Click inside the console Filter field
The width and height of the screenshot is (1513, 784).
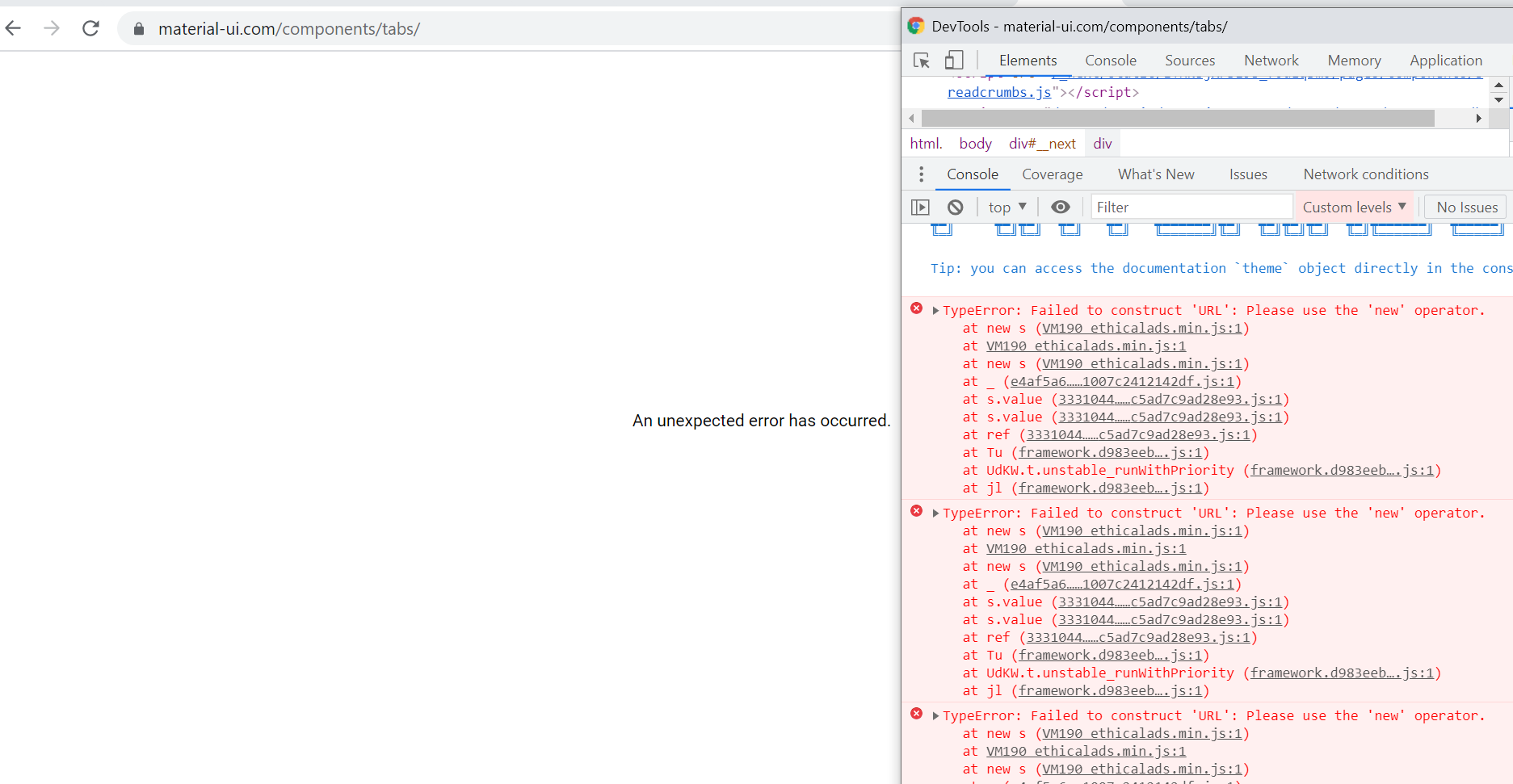pyautogui.click(x=1191, y=207)
